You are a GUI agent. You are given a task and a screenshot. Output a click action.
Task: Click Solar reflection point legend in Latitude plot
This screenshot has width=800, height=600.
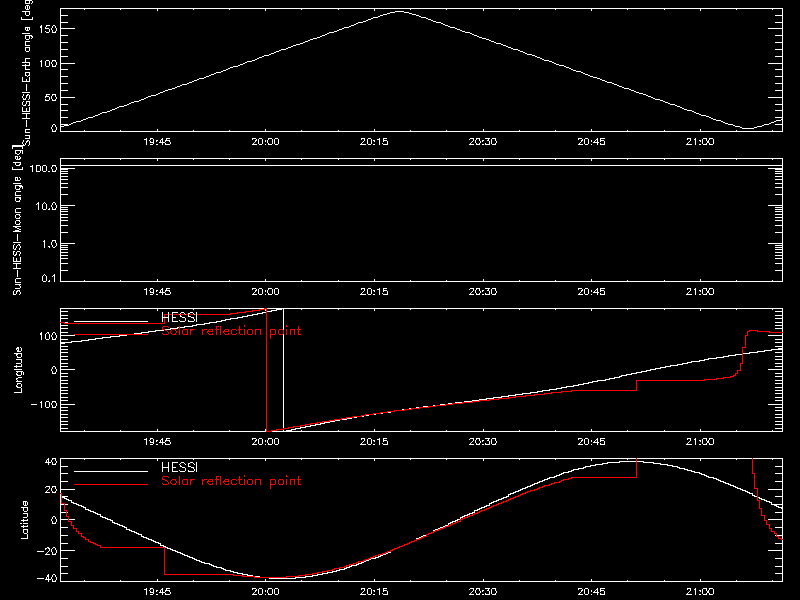[x=231, y=481]
